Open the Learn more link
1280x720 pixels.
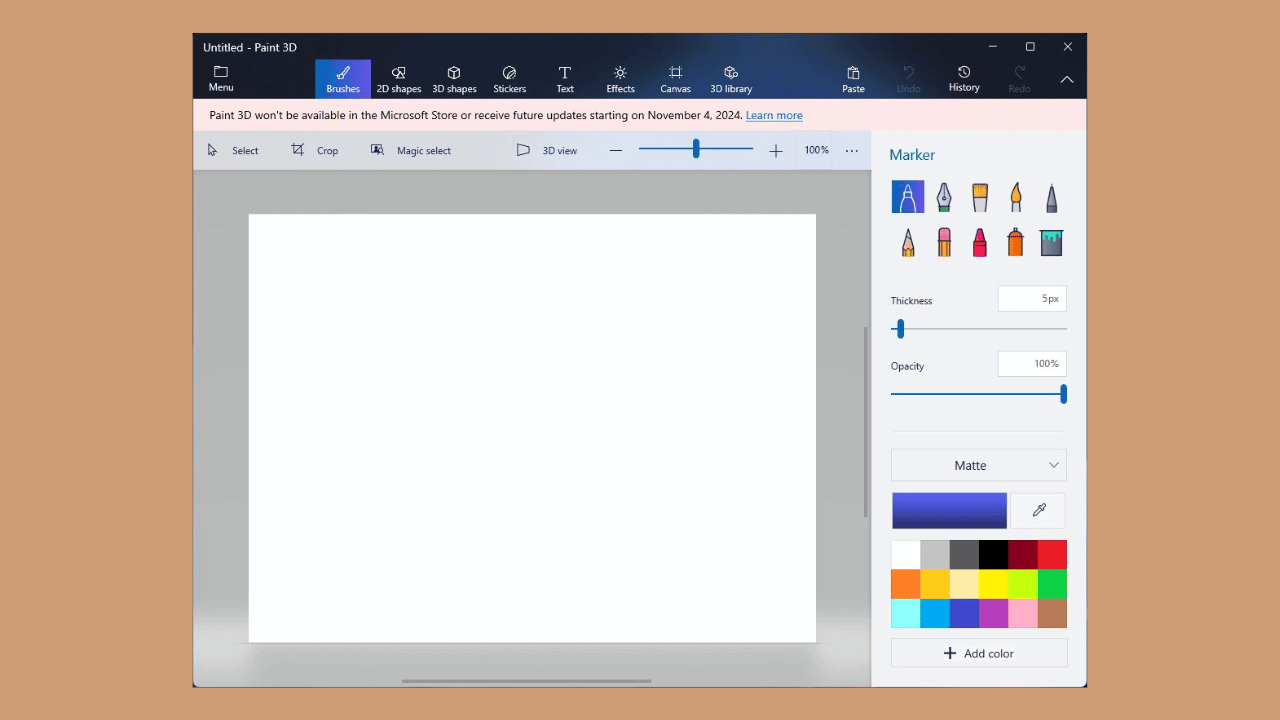click(773, 115)
